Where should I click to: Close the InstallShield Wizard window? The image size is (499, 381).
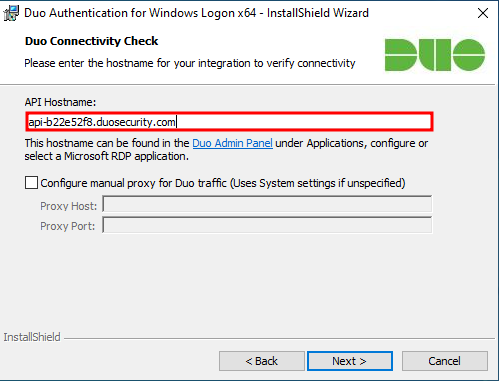(x=483, y=13)
